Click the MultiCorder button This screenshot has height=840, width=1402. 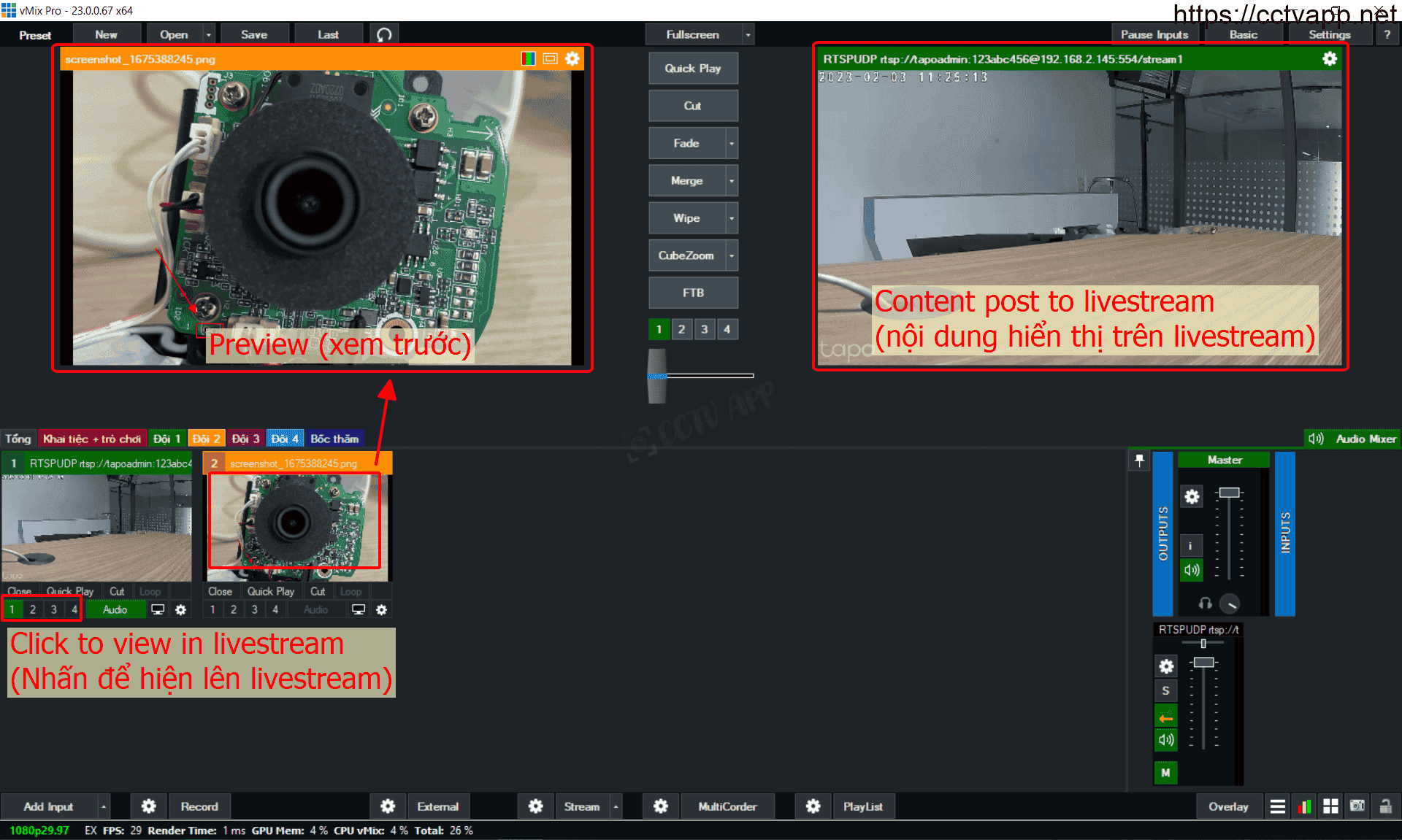[x=727, y=806]
